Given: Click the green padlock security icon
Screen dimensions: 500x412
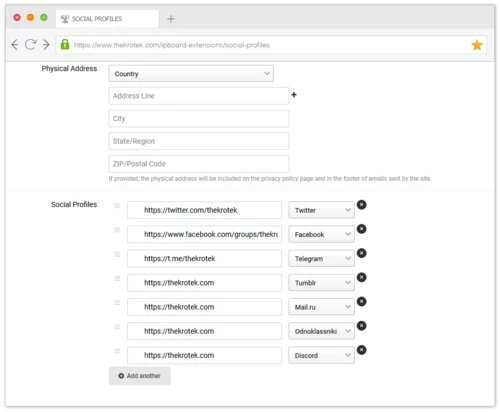Looking at the screenshot, I should pos(65,44).
